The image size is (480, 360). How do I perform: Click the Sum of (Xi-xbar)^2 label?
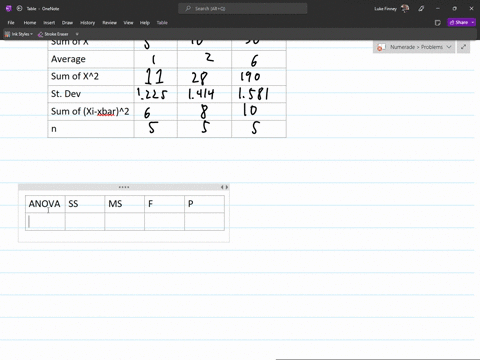tap(90, 111)
